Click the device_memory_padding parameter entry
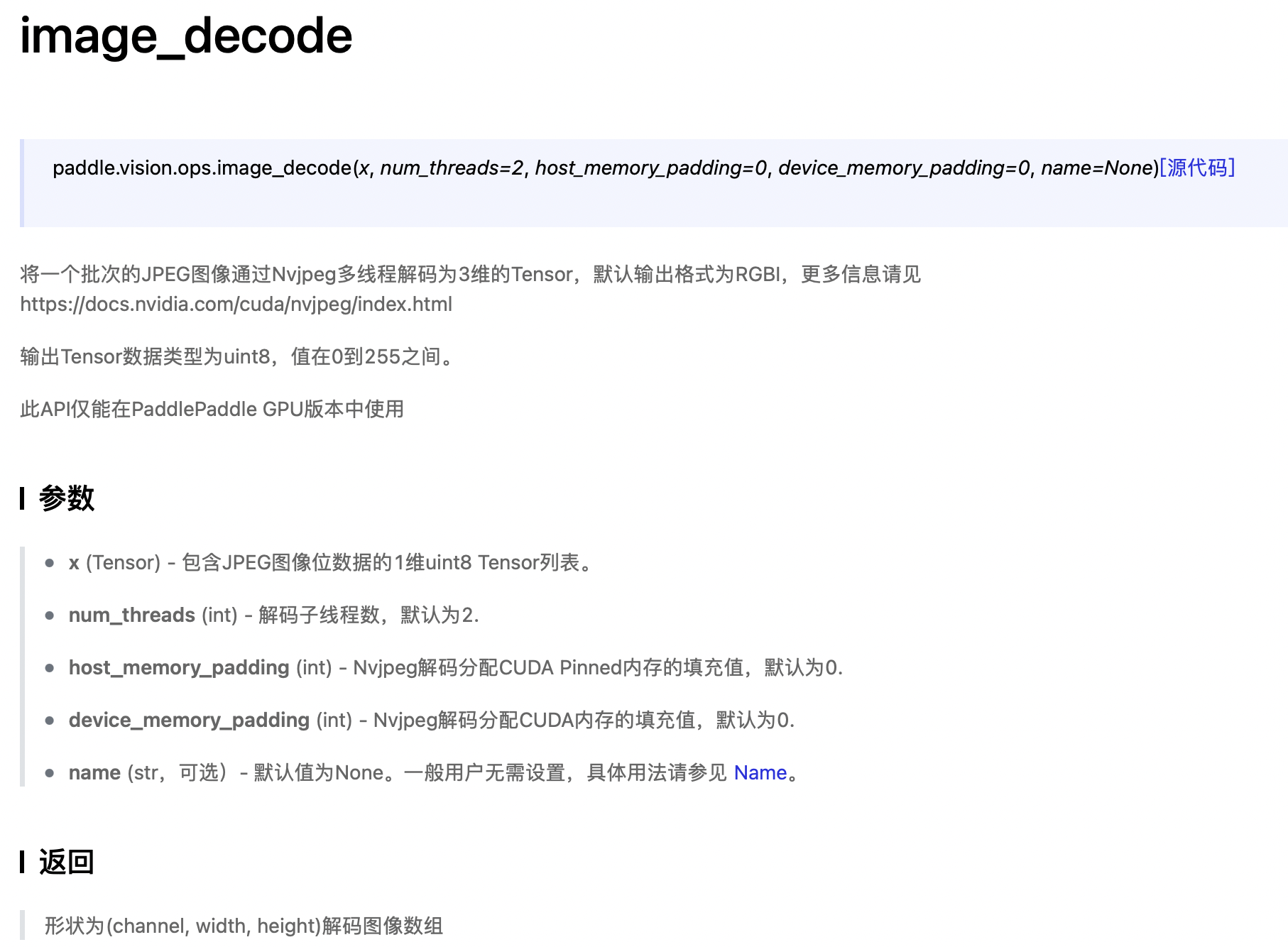 [x=188, y=720]
